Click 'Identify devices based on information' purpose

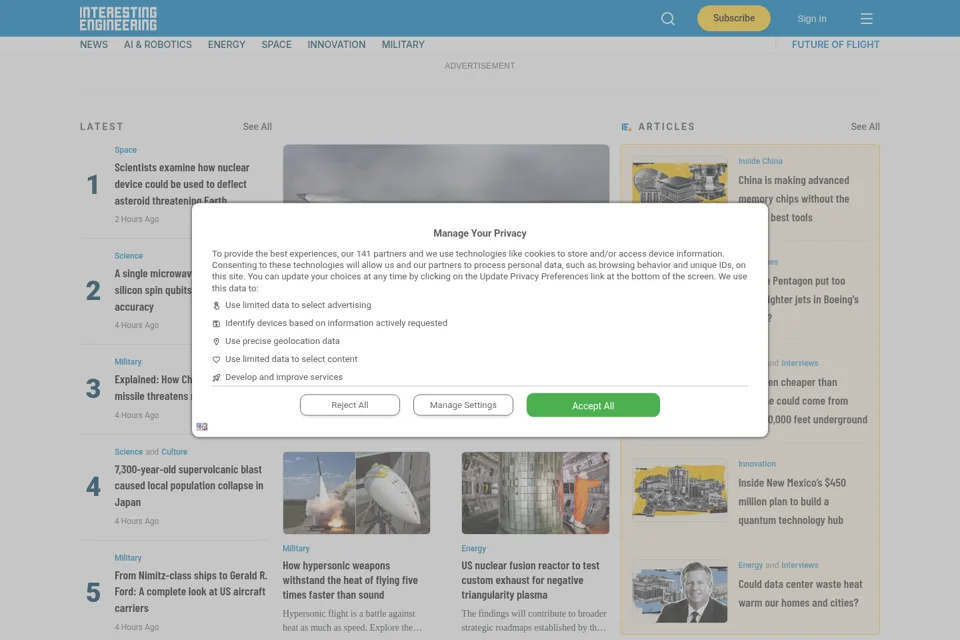(x=336, y=323)
